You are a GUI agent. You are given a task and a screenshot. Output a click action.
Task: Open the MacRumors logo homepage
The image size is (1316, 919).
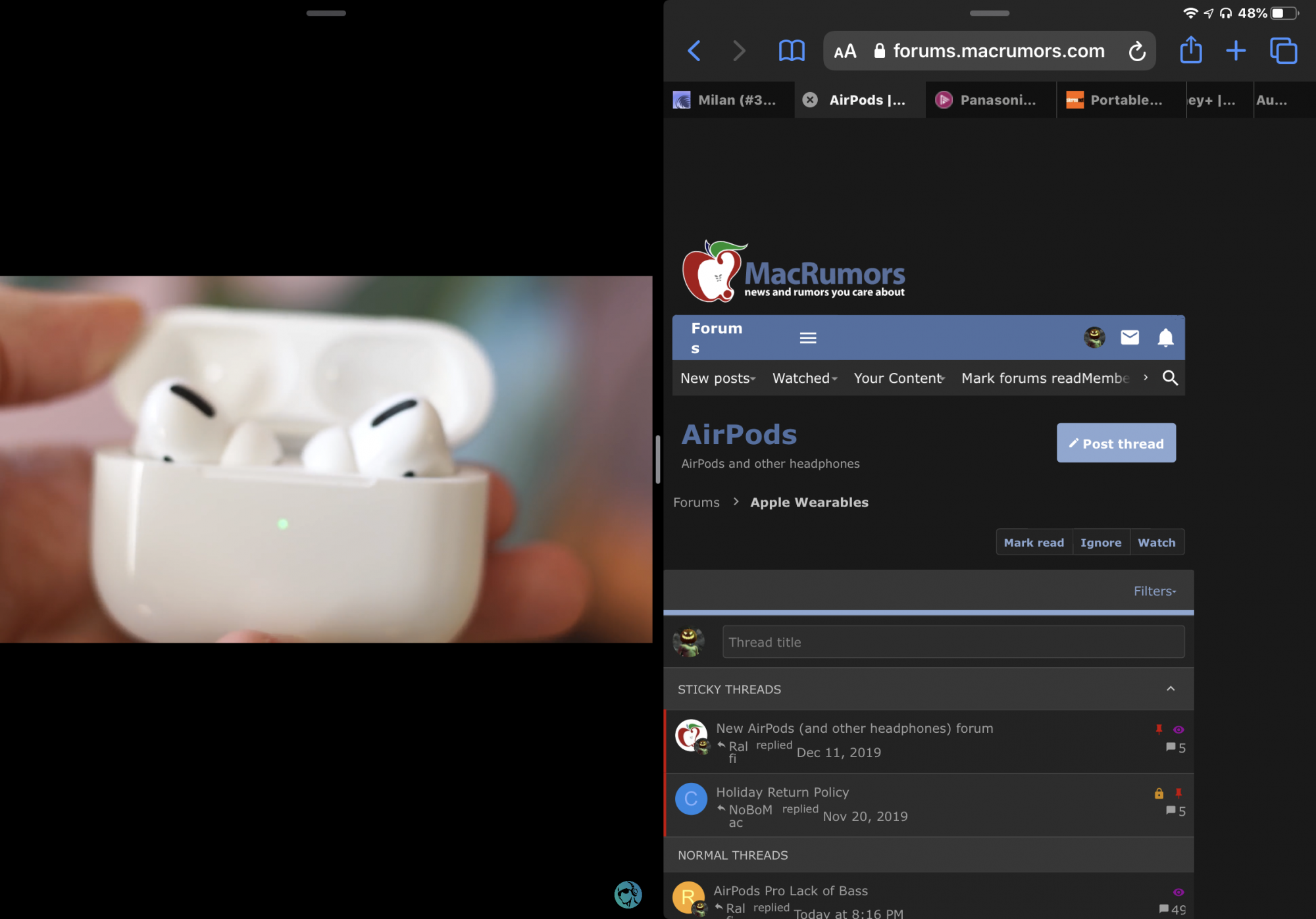[794, 272]
